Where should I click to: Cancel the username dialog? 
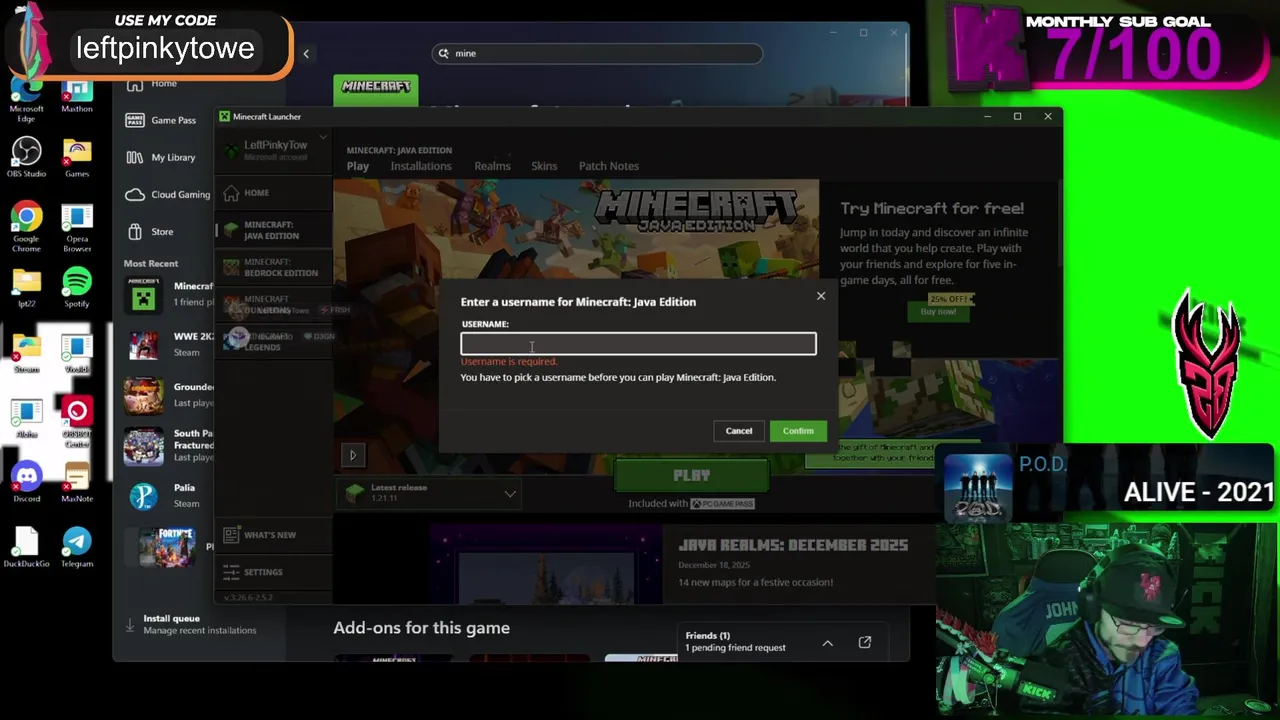(739, 431)
